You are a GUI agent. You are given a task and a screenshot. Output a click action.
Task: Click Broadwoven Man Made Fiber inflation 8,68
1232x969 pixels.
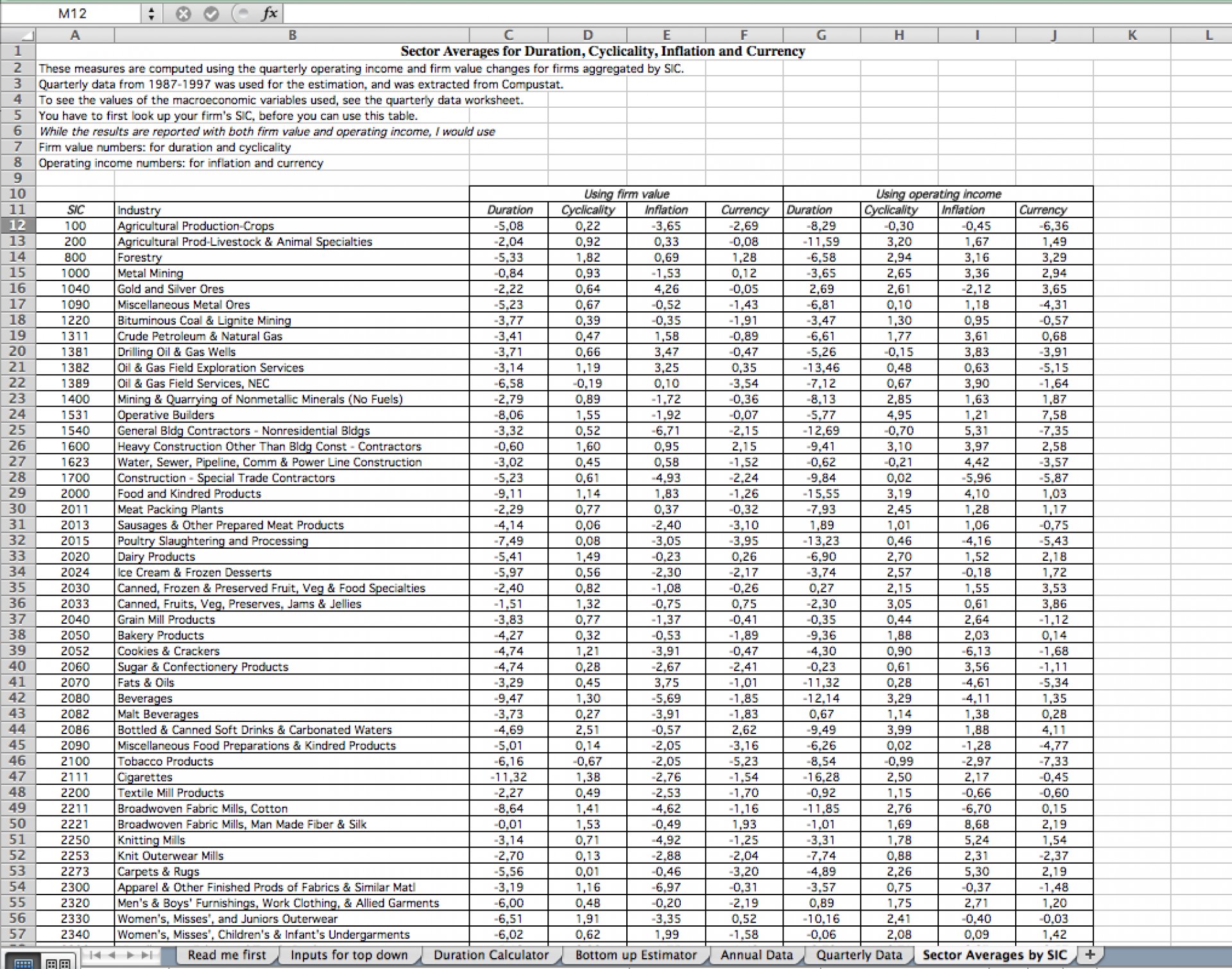977,824
